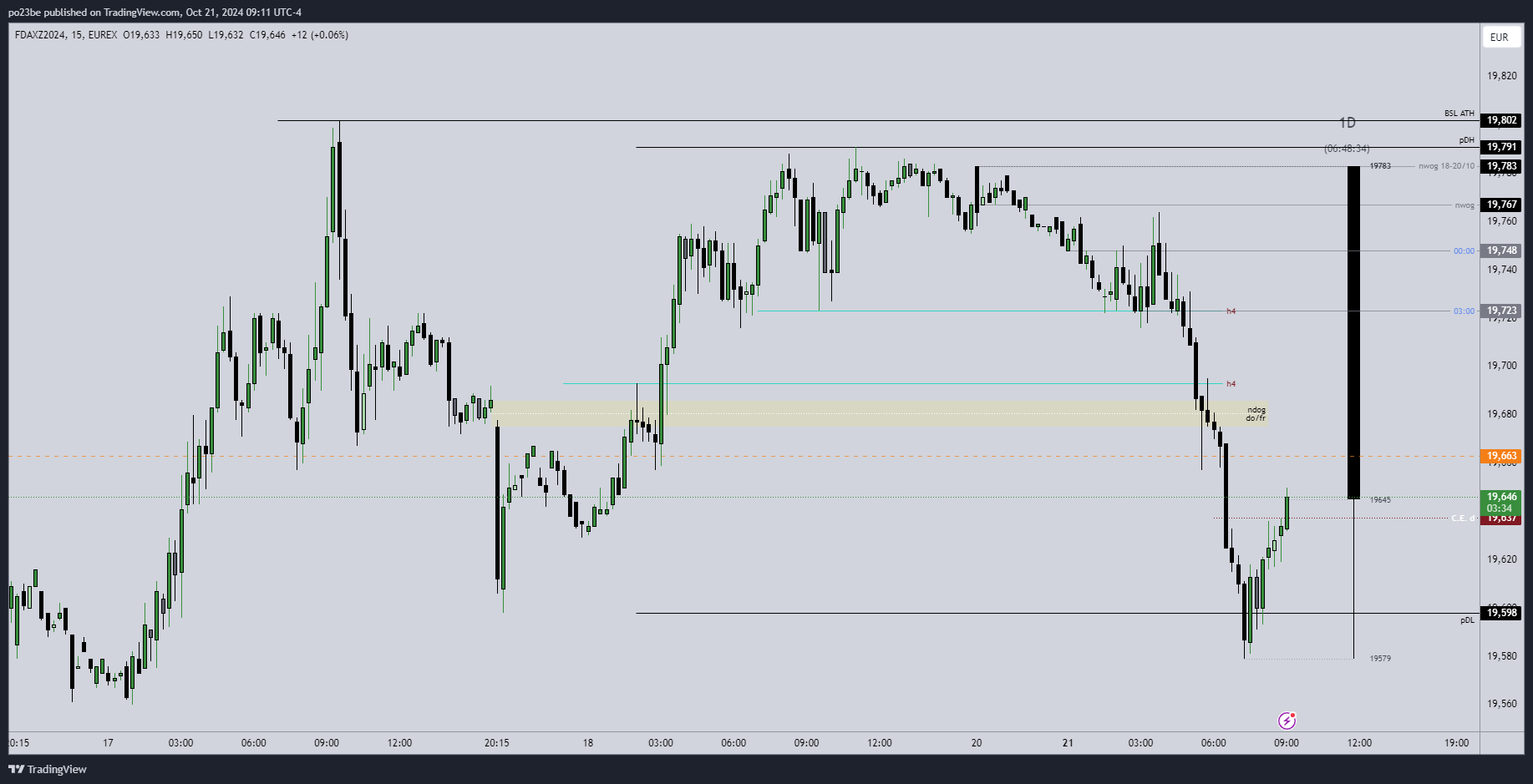Click the green 19,646 current price label
The width and height of the screenshot is (1533, 784).
point(1501,497)
